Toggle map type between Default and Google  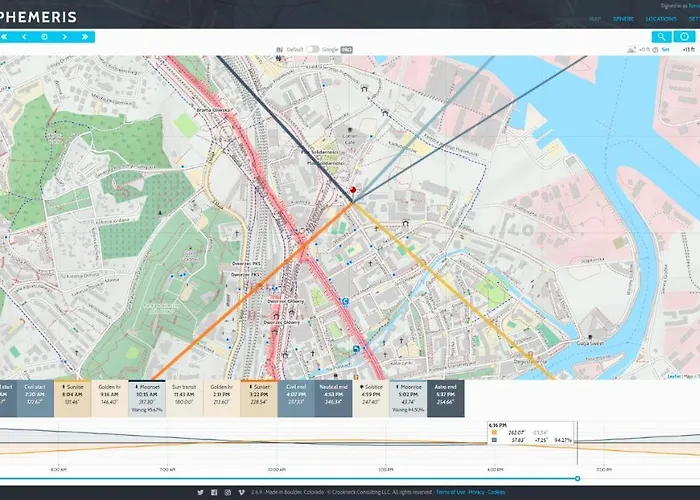click(313, 48)
